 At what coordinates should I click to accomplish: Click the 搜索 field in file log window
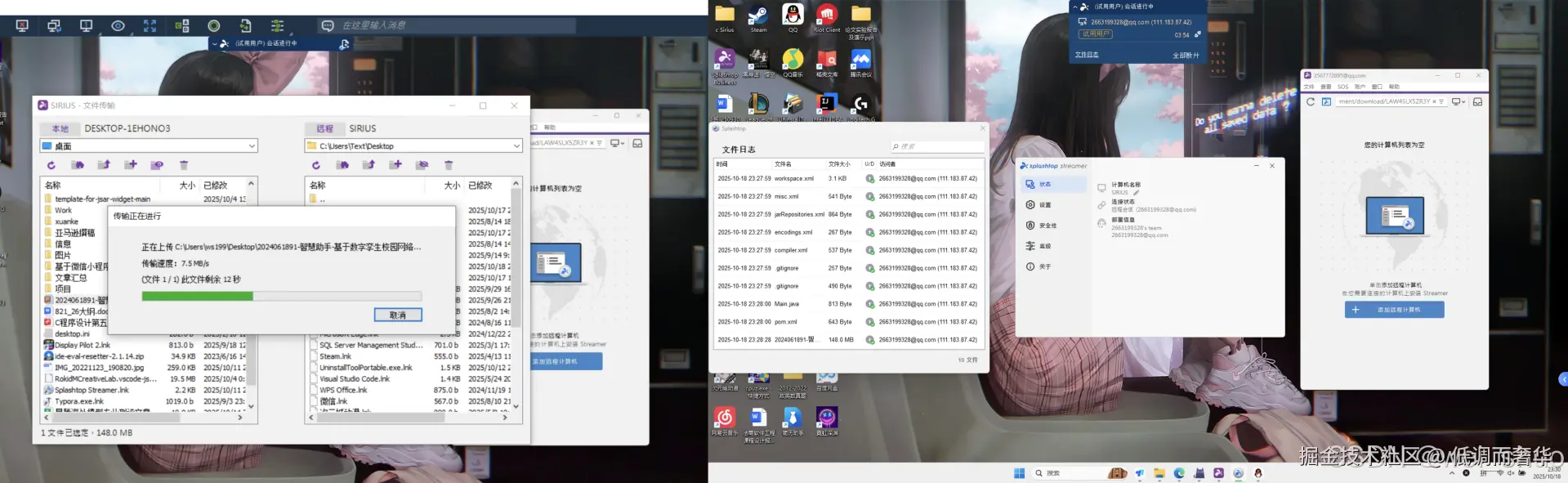pos(937,146)
